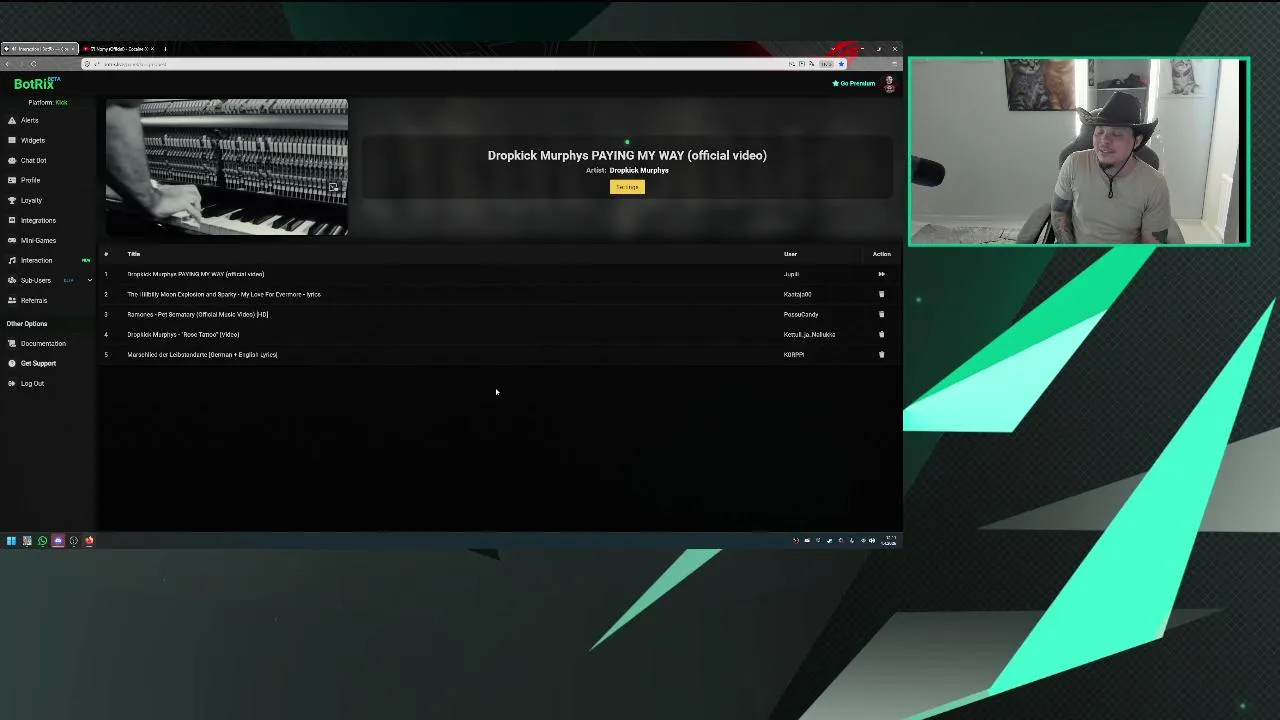
Task: Select song 'Dropkick Murphys PAYING MY WAY' in queue
Action: point(498,274)
